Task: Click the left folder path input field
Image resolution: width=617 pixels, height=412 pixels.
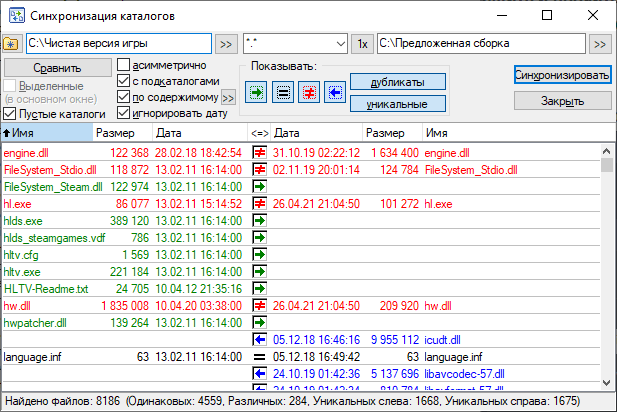Action: click(x=118, y=45)
